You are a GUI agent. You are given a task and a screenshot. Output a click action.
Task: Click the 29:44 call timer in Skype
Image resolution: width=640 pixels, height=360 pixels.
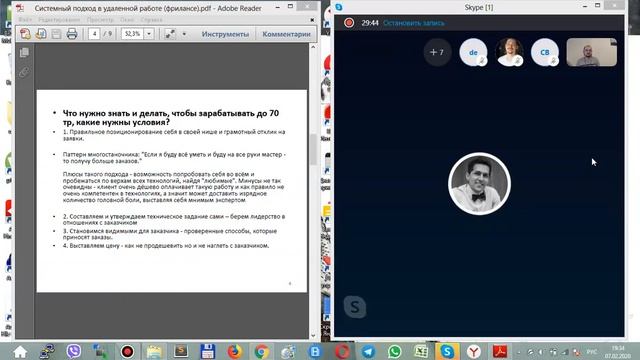tap(369, 23)
